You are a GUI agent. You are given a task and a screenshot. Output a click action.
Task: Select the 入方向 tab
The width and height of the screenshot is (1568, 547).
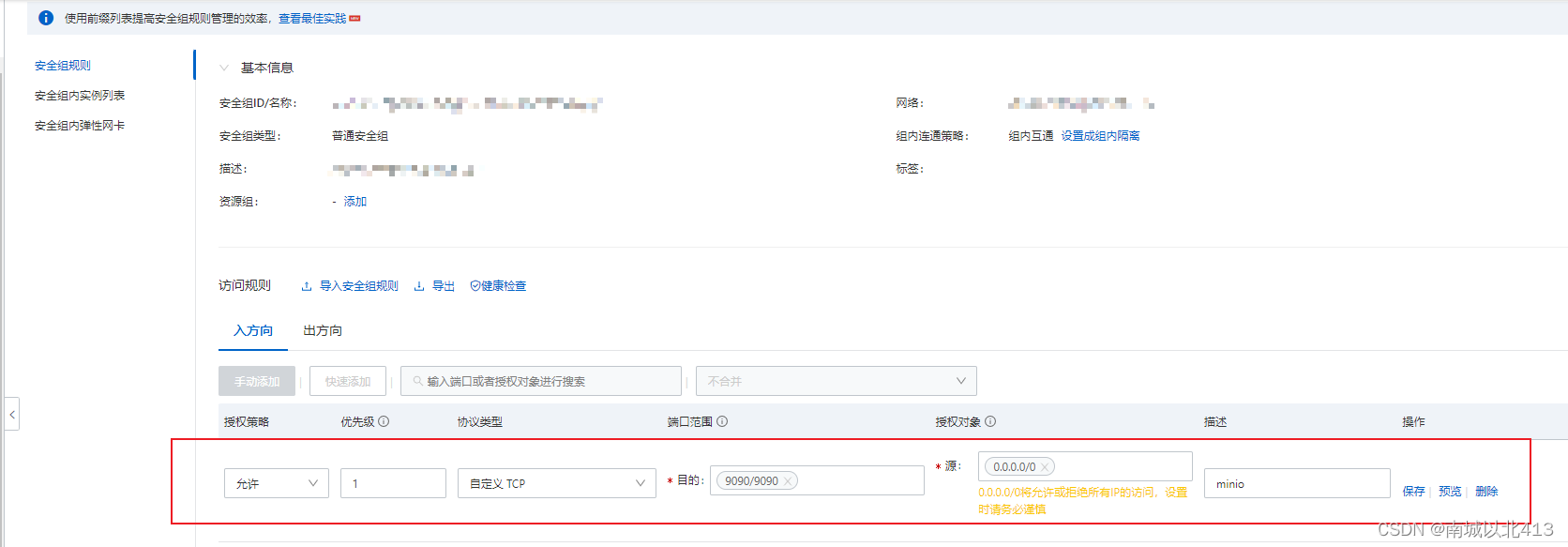coord(253,331)
